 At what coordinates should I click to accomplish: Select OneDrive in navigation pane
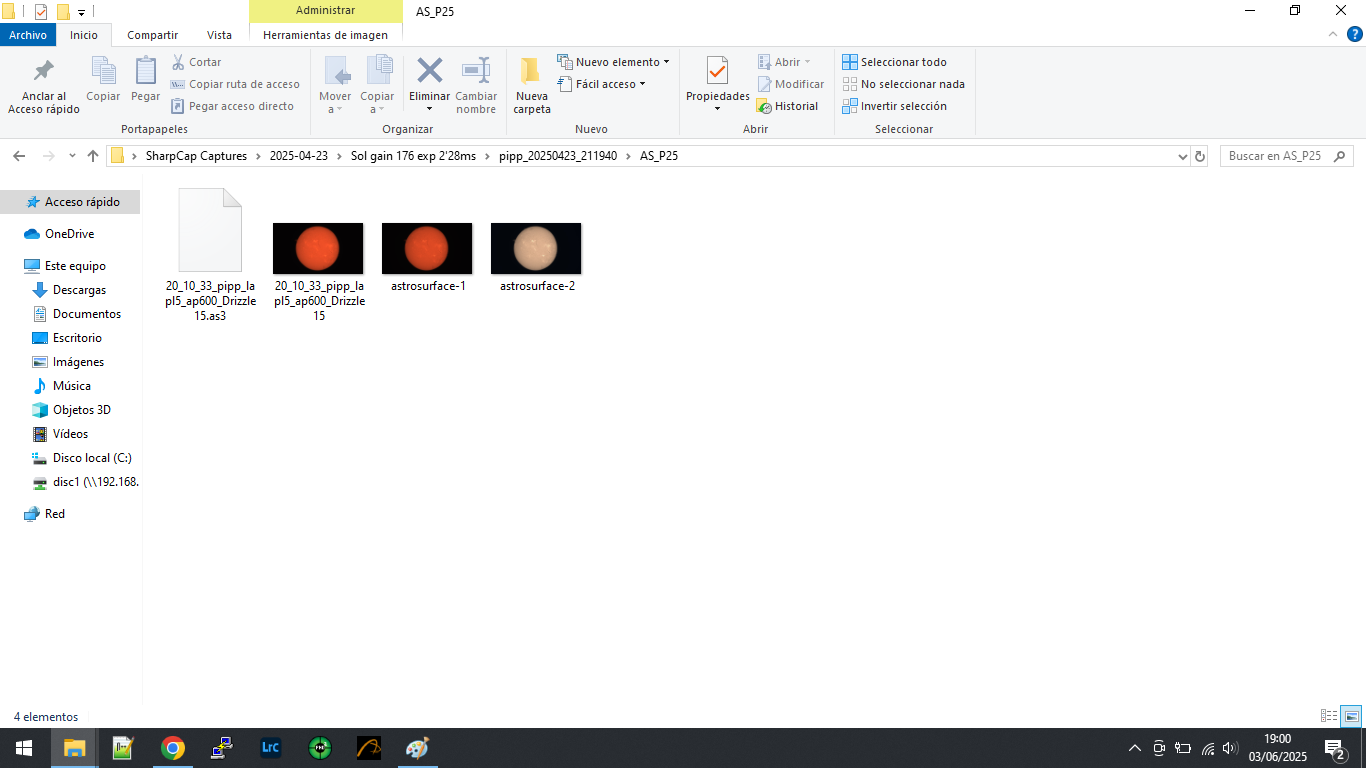point(71,234)
